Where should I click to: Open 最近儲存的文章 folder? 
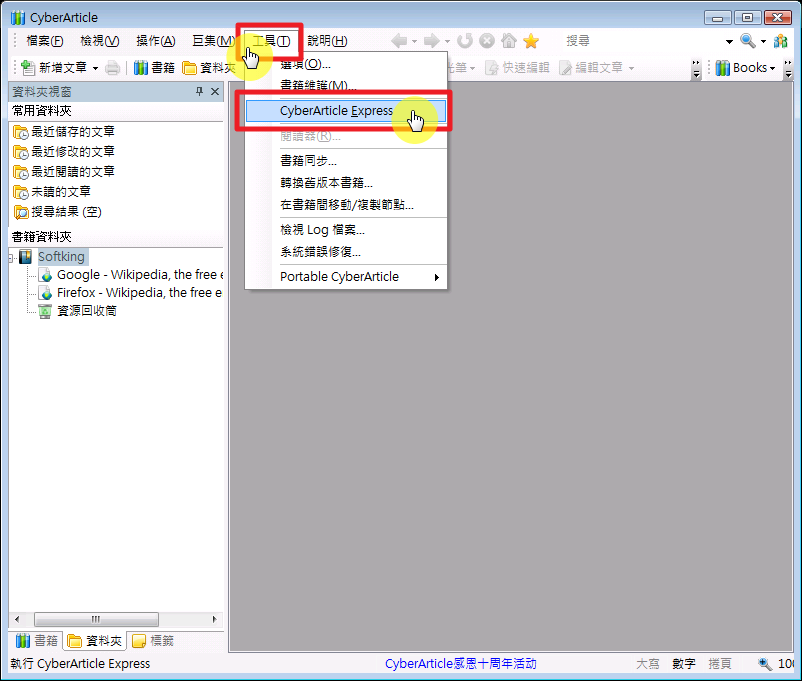coord(72,132)
